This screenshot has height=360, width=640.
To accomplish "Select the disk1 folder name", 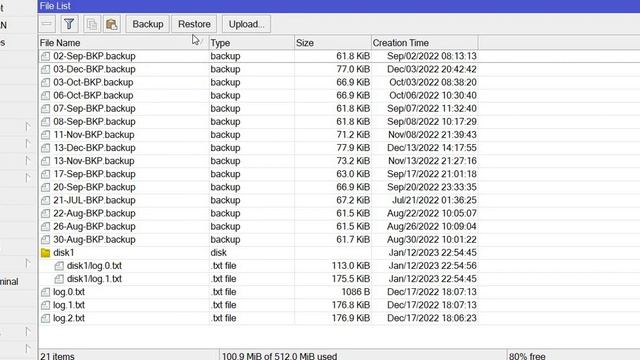I will click(x=64, y=253).
